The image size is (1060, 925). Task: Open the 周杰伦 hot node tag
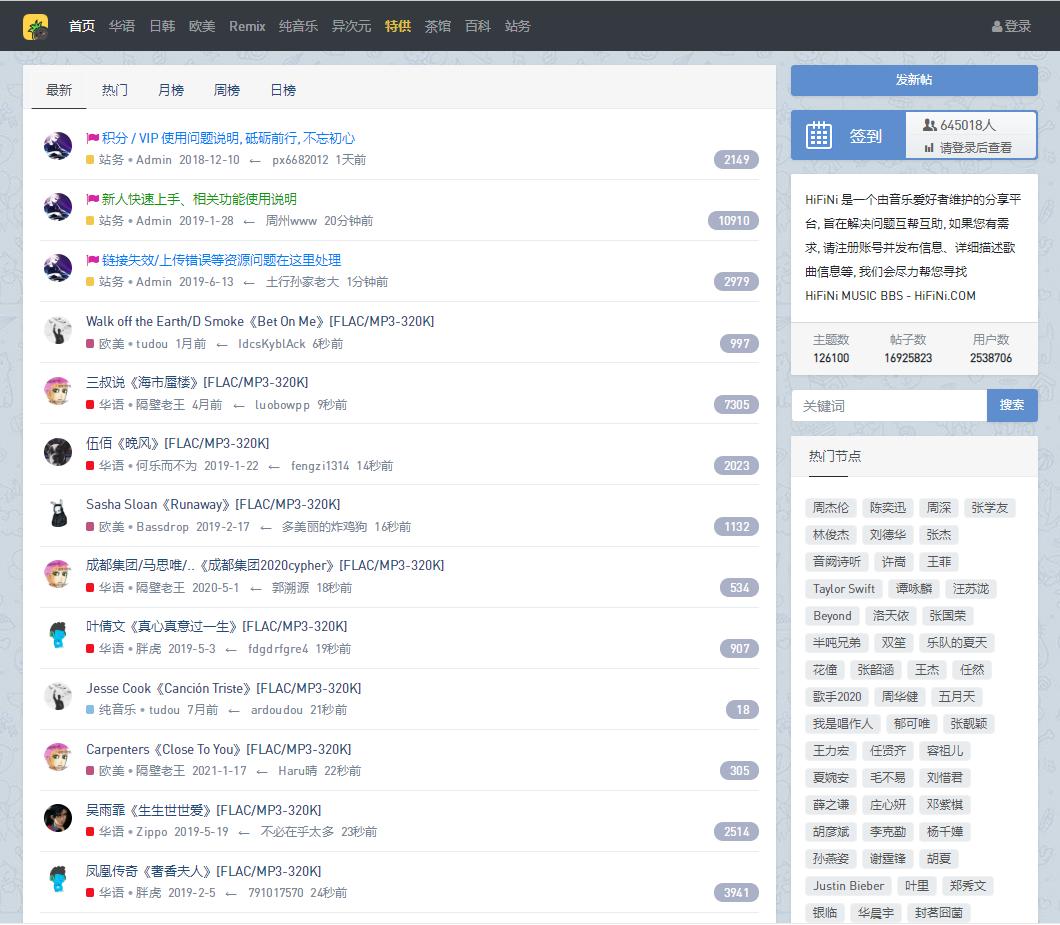(x=831, y=508)
